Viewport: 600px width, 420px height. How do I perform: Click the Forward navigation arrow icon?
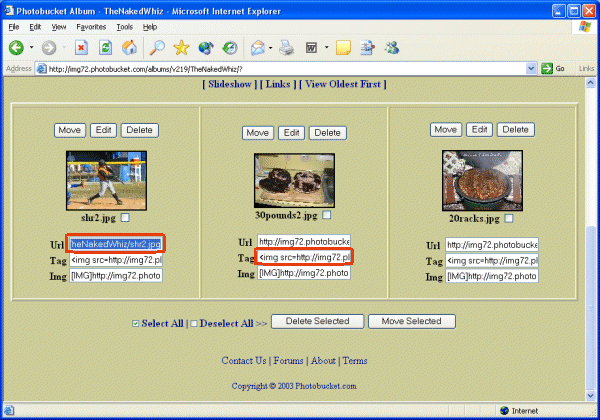coord(49,48)
